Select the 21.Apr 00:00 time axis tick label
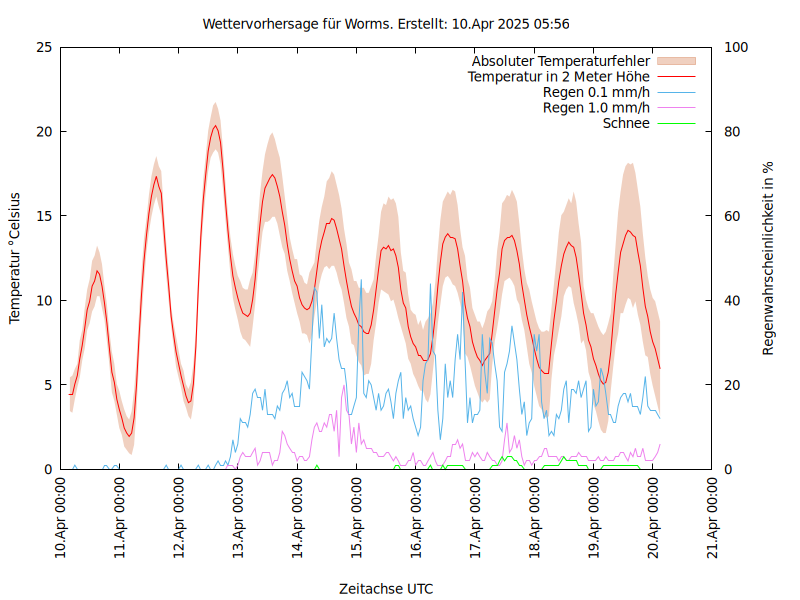 click(713, 520)
